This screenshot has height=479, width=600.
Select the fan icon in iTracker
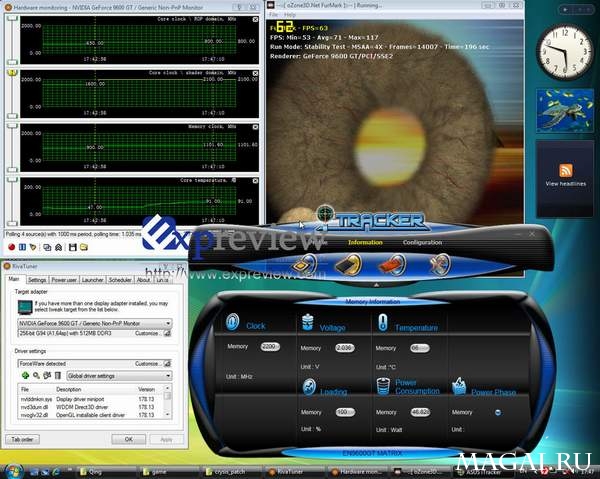tap(440, 264)
